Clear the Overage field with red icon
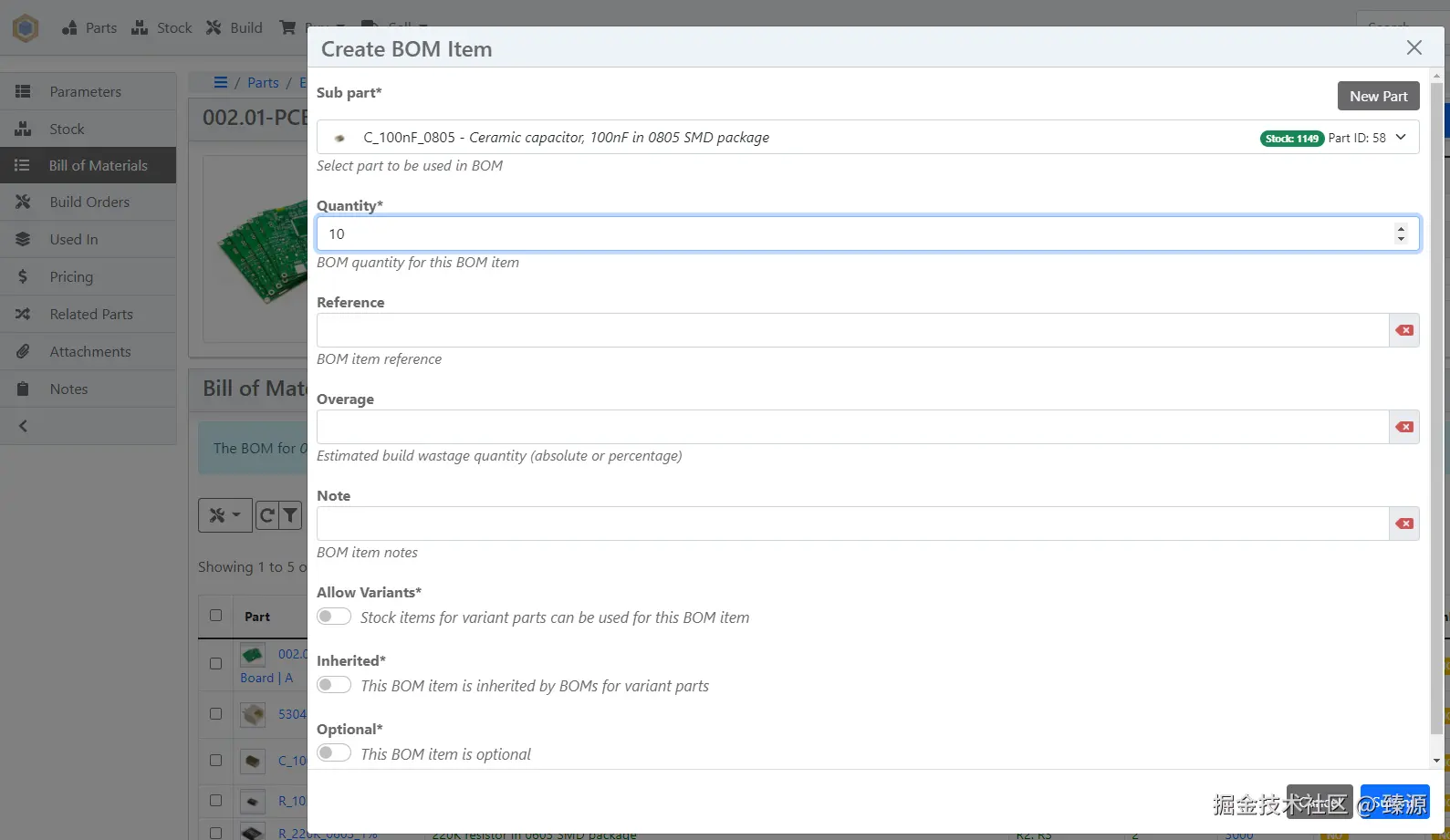 coord(1404,427)
